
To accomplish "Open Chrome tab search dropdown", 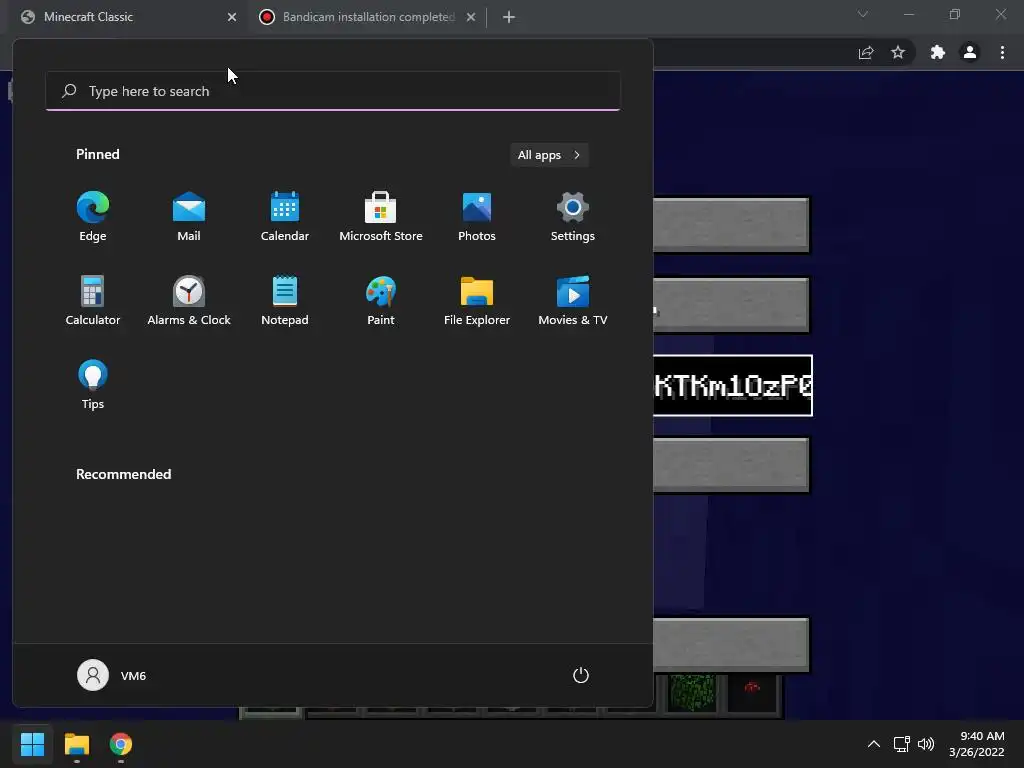I will pos(863,14).
